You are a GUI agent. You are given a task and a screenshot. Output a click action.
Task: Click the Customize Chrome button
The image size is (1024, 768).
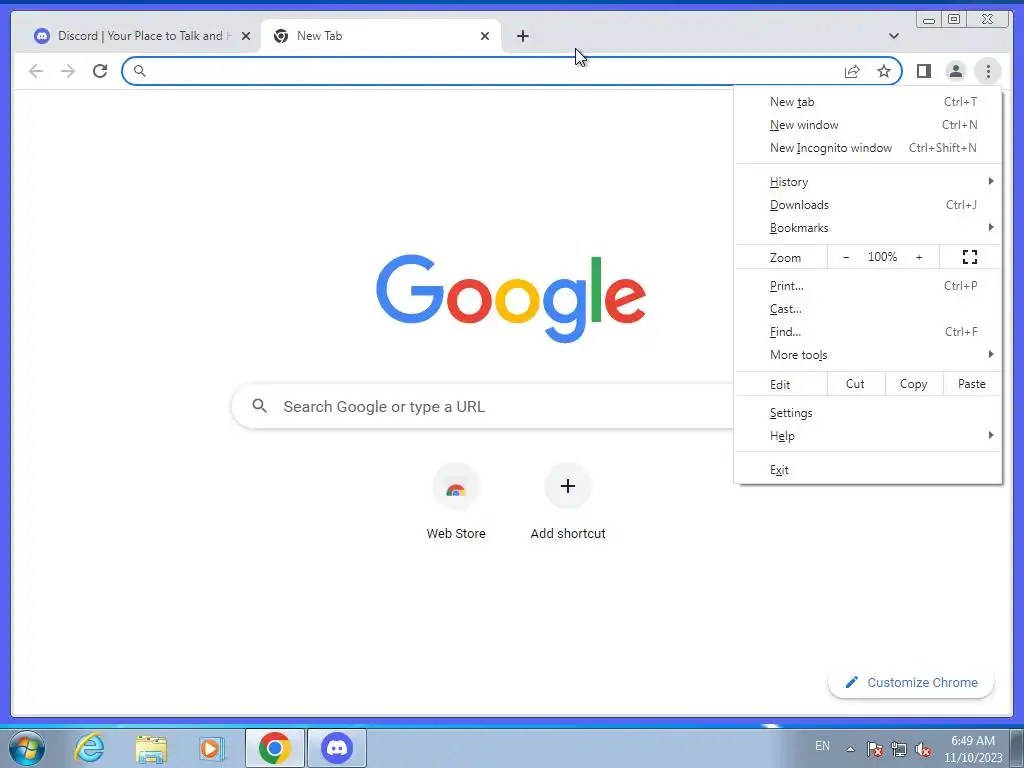pyautogui.click(x=911, y=682)
